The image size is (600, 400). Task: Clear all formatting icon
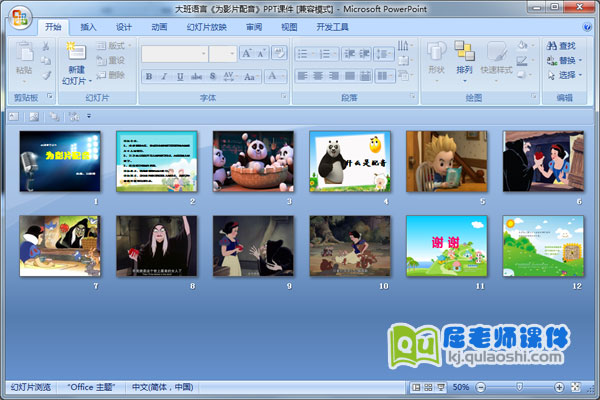pos(279,53)
